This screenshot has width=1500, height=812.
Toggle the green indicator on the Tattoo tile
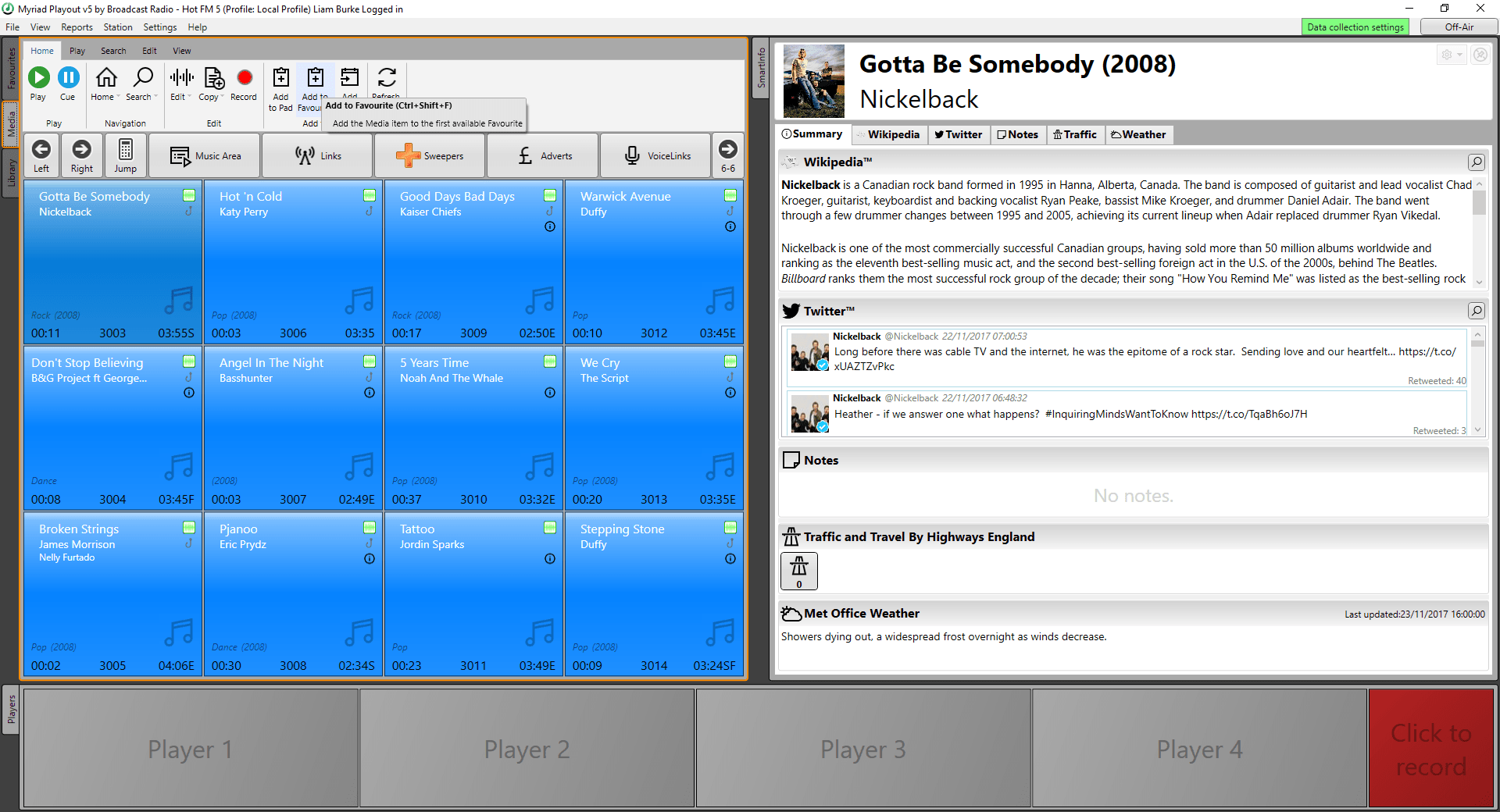click(x=549, y=527)
